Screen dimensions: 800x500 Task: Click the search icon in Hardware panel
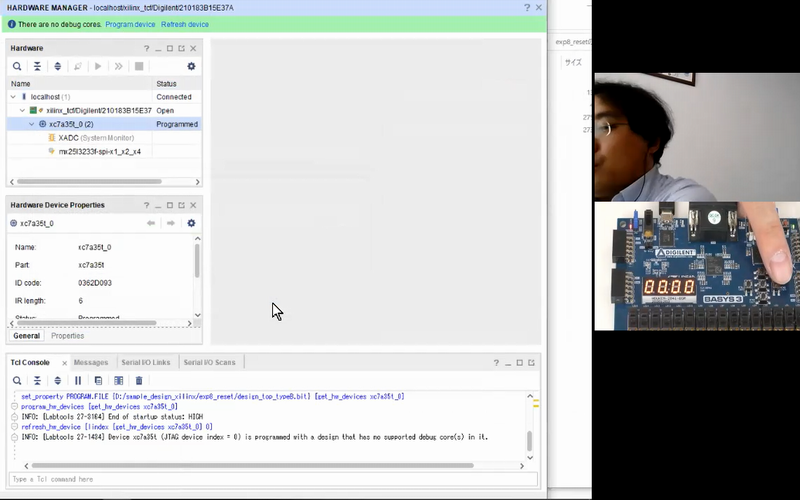point(17,66)
